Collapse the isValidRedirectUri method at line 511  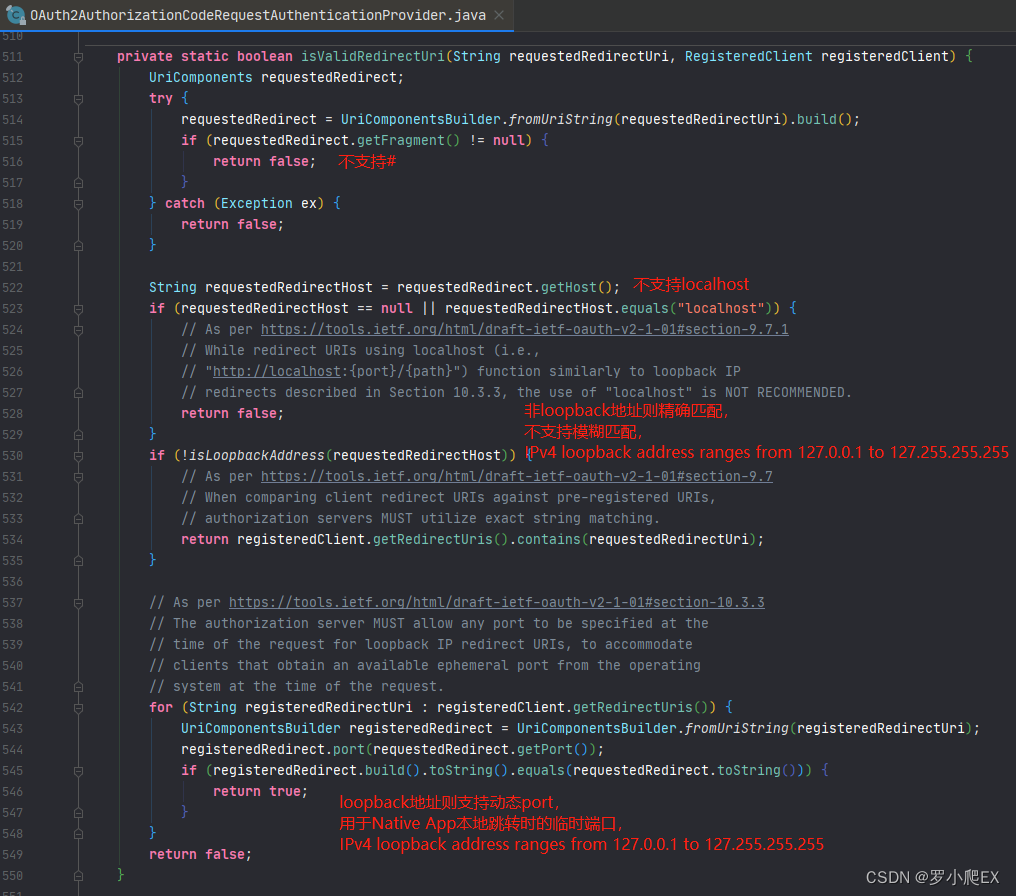(x=78, y=57)
